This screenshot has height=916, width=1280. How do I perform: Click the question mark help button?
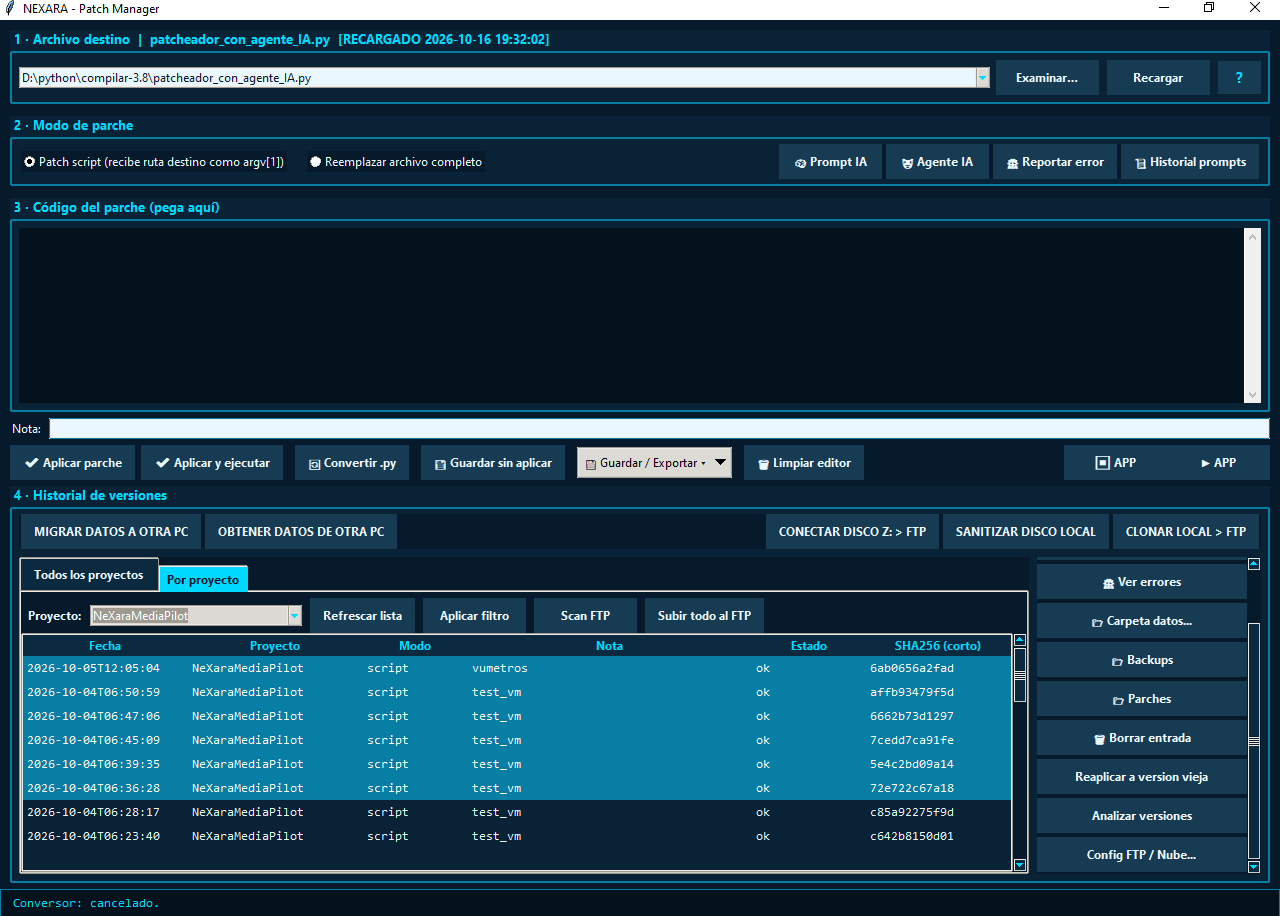pyautogui.click(x=1240, y=78)
